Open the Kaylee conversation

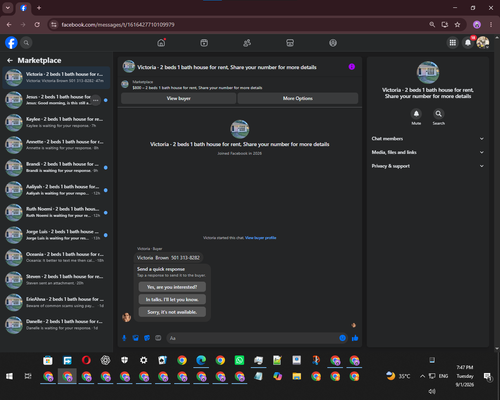click(x=56, y=122)
